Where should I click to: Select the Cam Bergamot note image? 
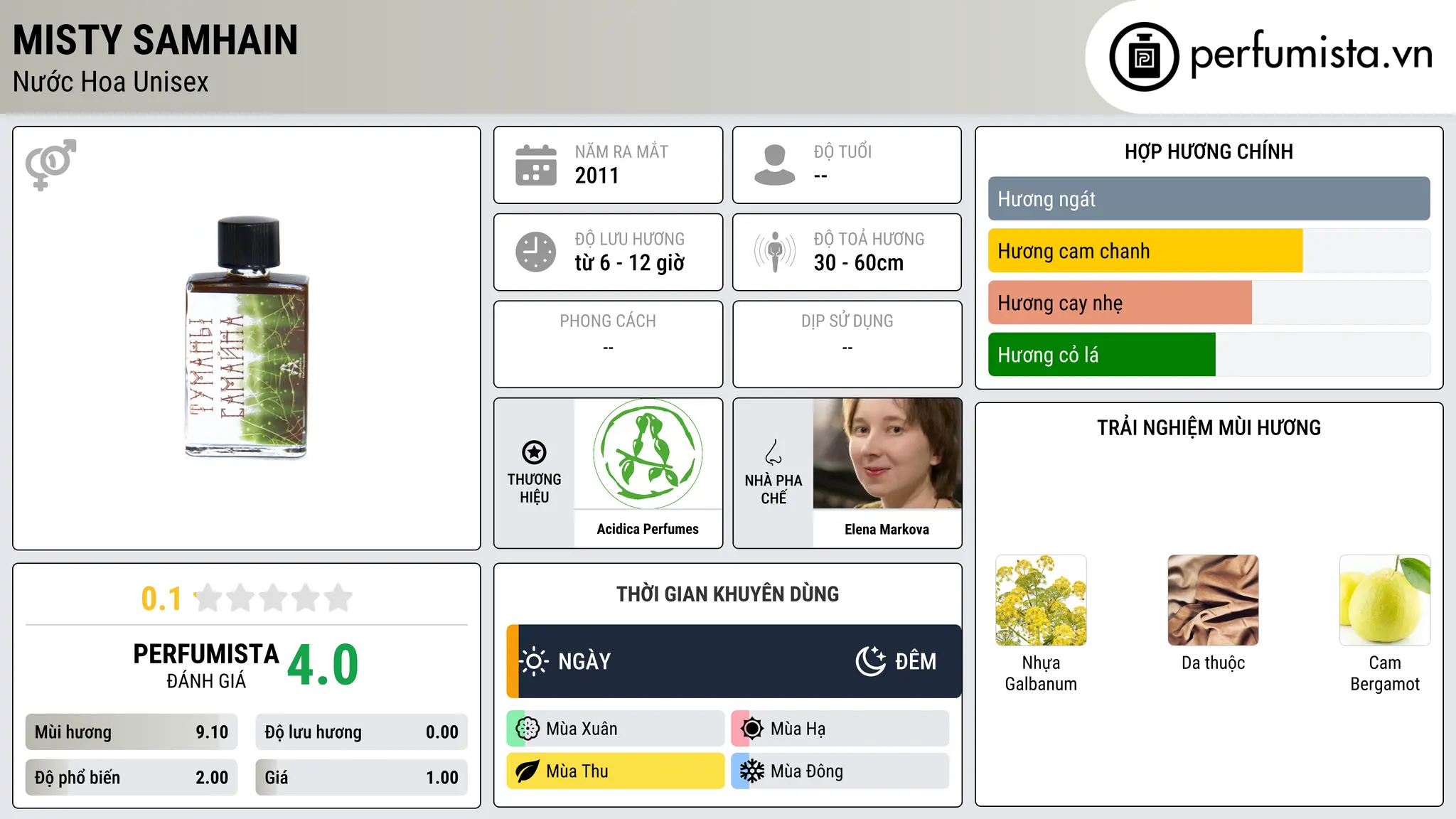pyautogui.click(x=1385, y=600)
